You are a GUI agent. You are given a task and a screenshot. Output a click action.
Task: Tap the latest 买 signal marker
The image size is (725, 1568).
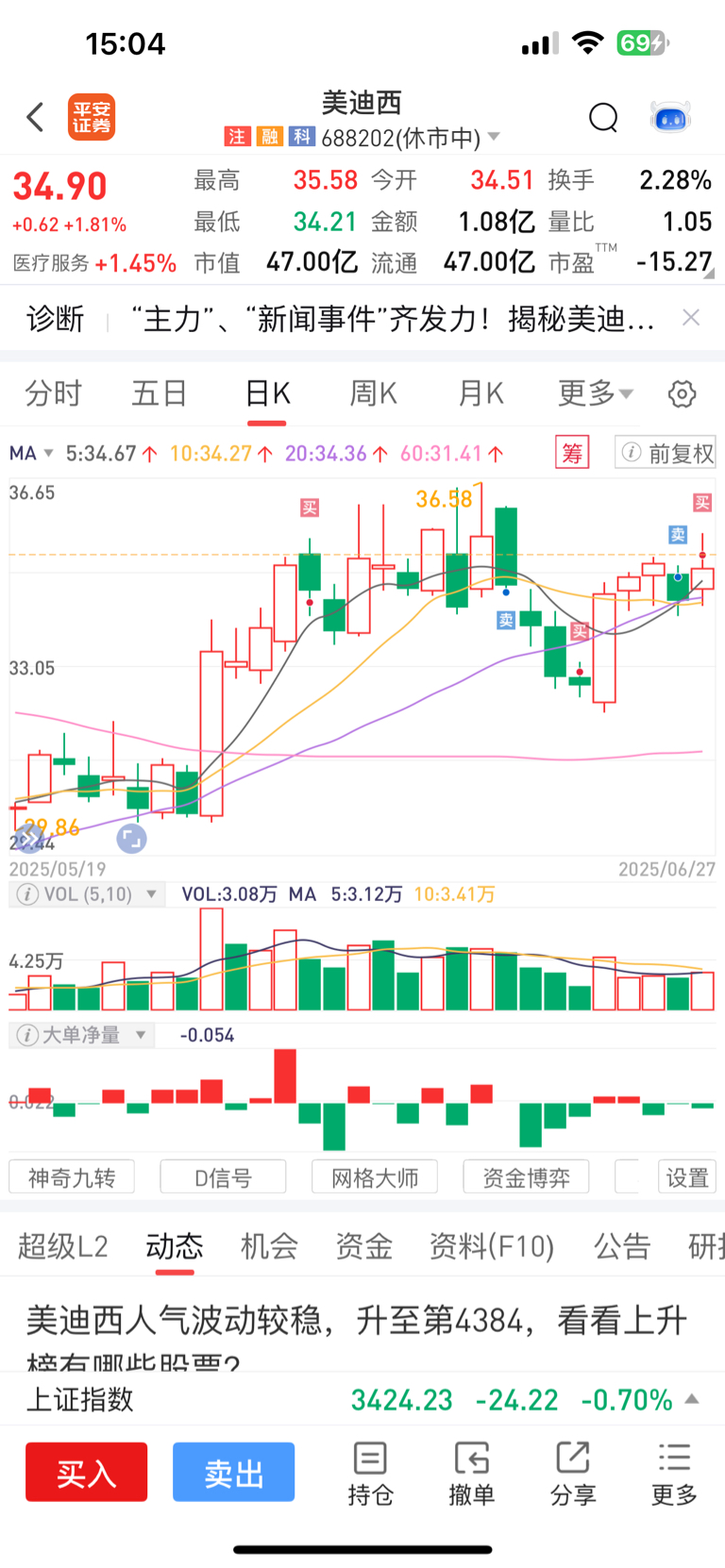click(x=702, y=502)
